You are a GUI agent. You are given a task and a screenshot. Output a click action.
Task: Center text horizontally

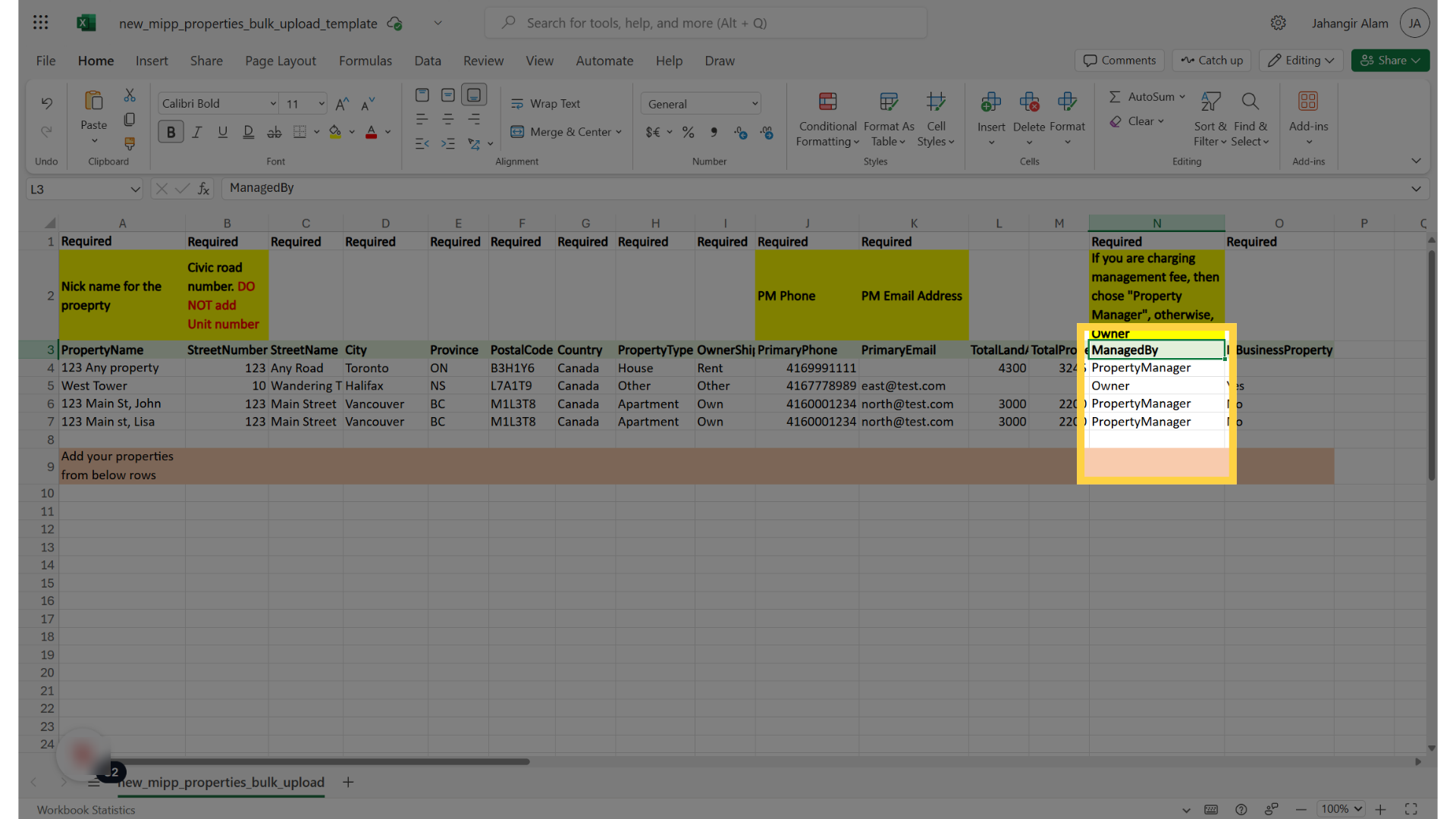[448, 119]
